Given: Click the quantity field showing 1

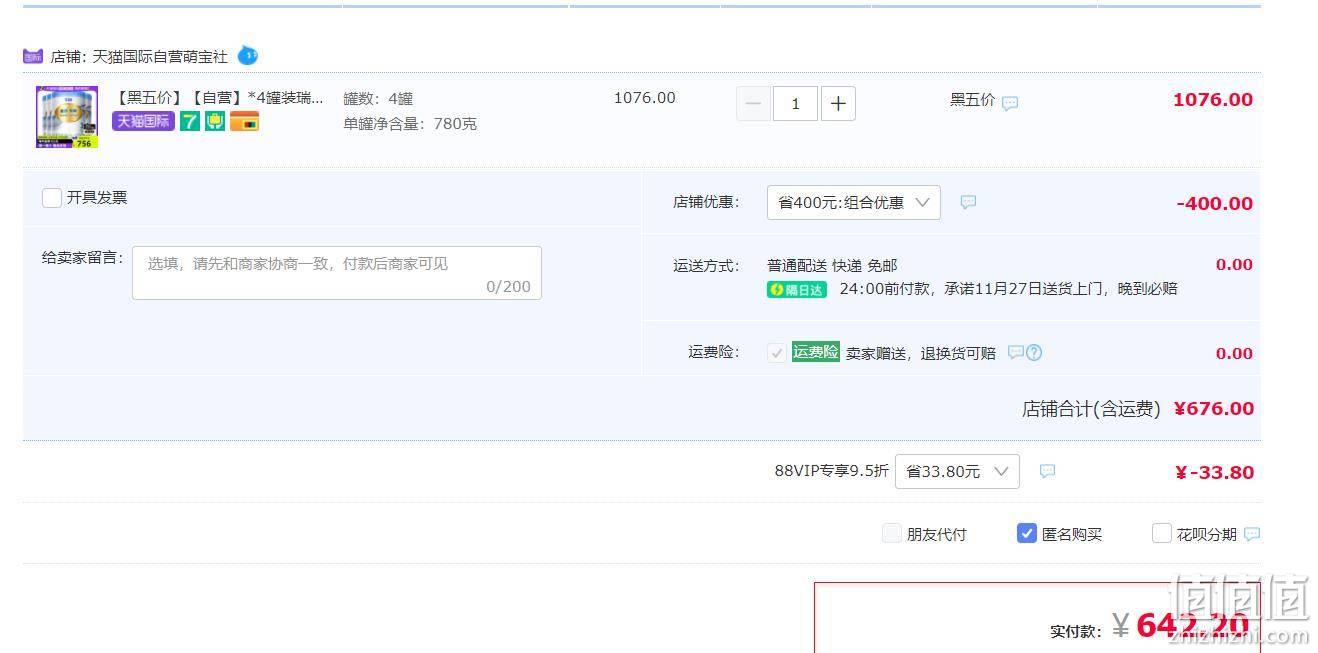Looking at the screenshot, I should pyautogui.click(x=796, y=103).
